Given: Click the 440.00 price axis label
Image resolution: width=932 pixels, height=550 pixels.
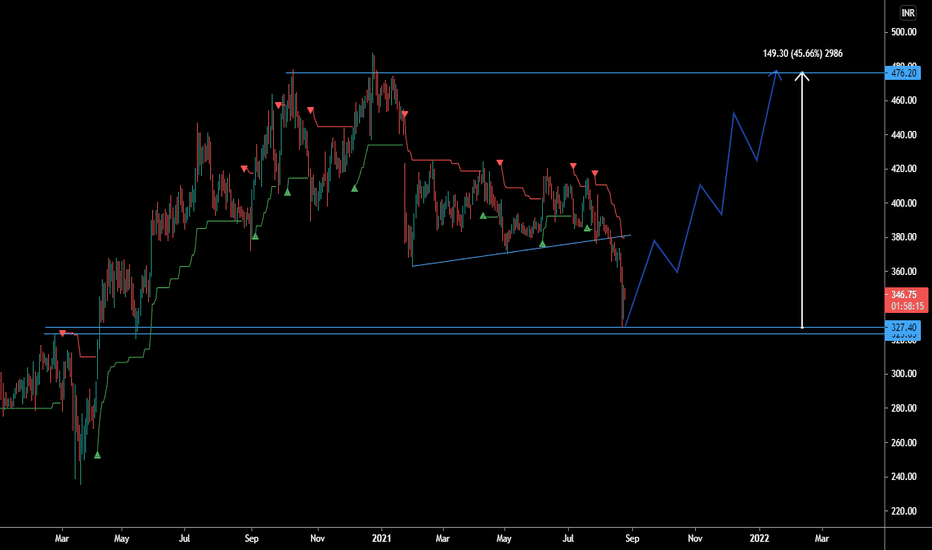Looking at the screenshot, I should [x=903, y=135].
